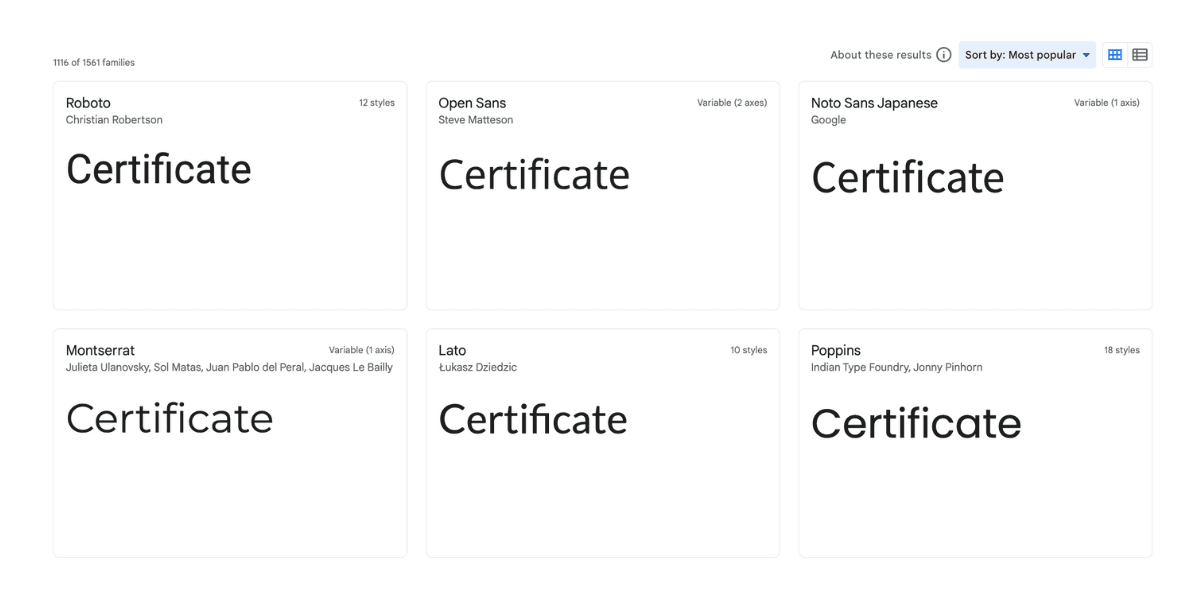Click the Montserrat Certificate preview text
The width and height of the screenshot is (1200, 600).
[x=169, y=418]
